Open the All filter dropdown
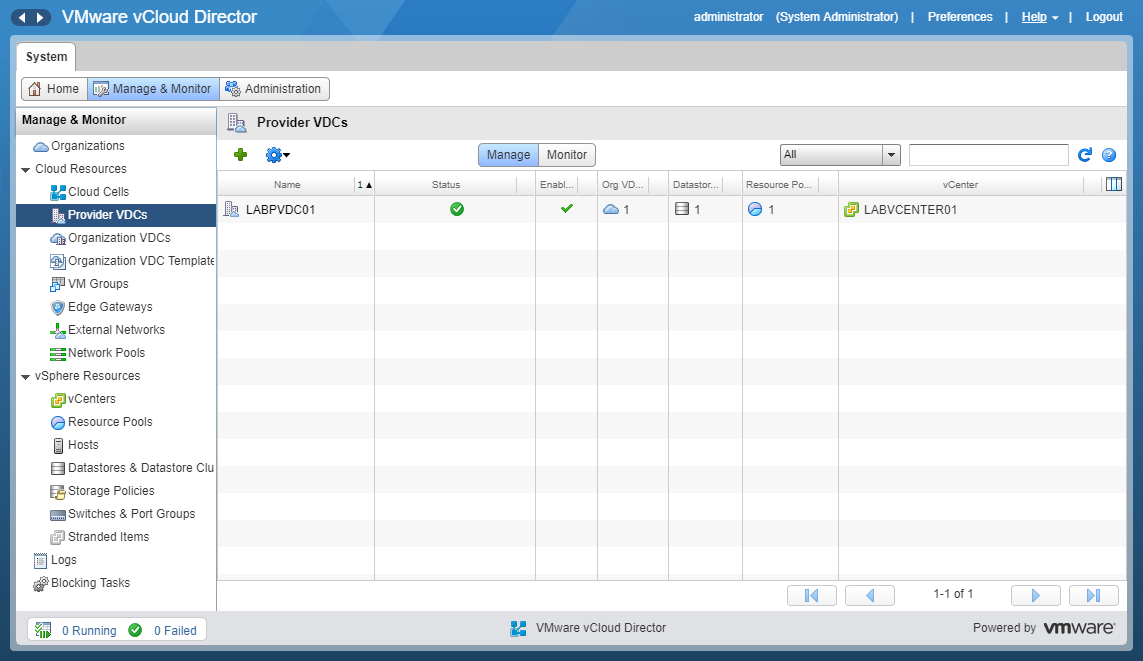Screen dimensions: 1143x661 (x=840, y=155)
